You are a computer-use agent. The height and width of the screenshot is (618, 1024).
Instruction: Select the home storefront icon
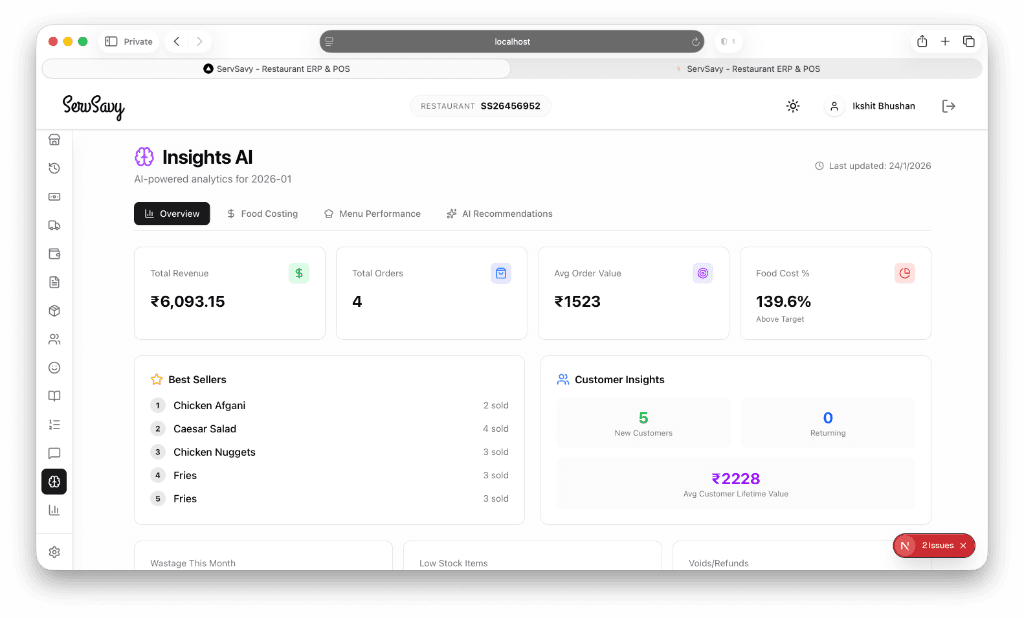click(54, 140)
